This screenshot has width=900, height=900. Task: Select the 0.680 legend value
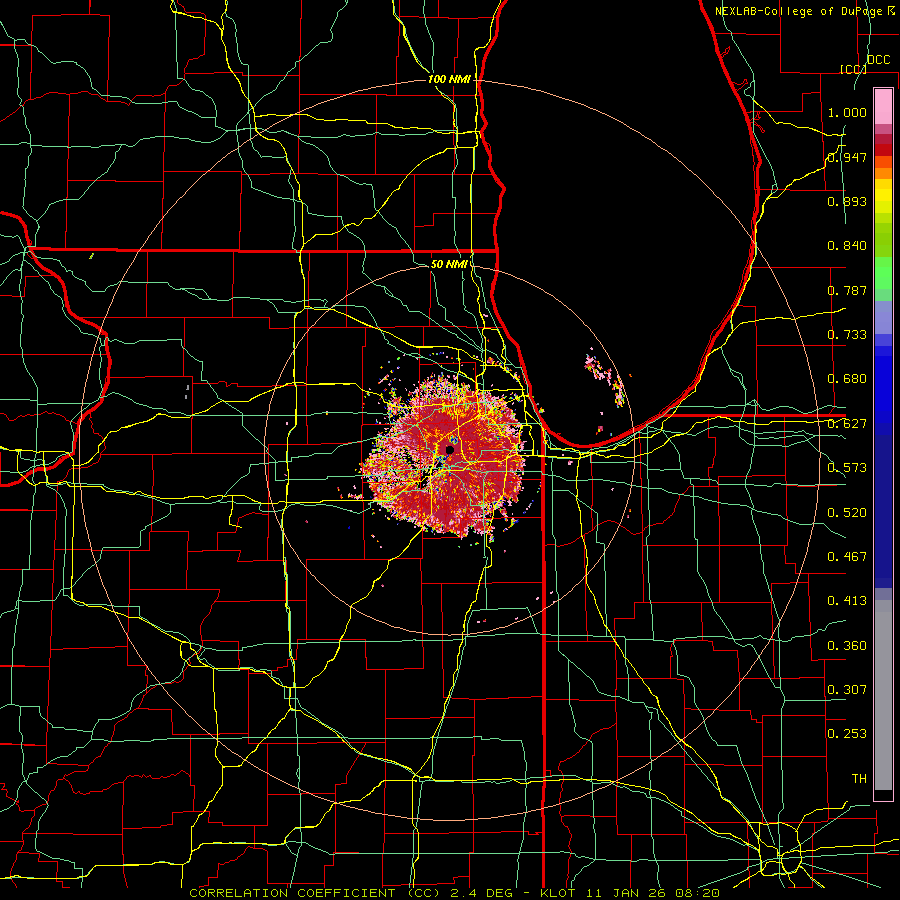[847, 379]
